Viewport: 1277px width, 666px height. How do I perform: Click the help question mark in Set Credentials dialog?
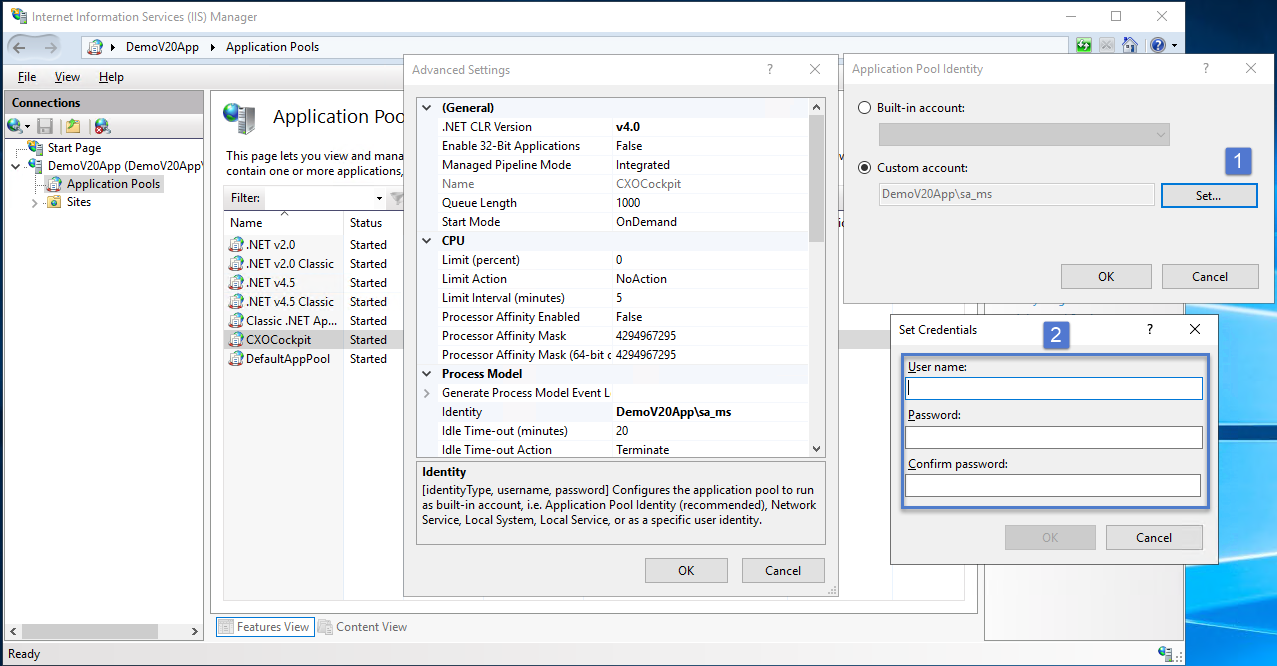[1150, 329]
